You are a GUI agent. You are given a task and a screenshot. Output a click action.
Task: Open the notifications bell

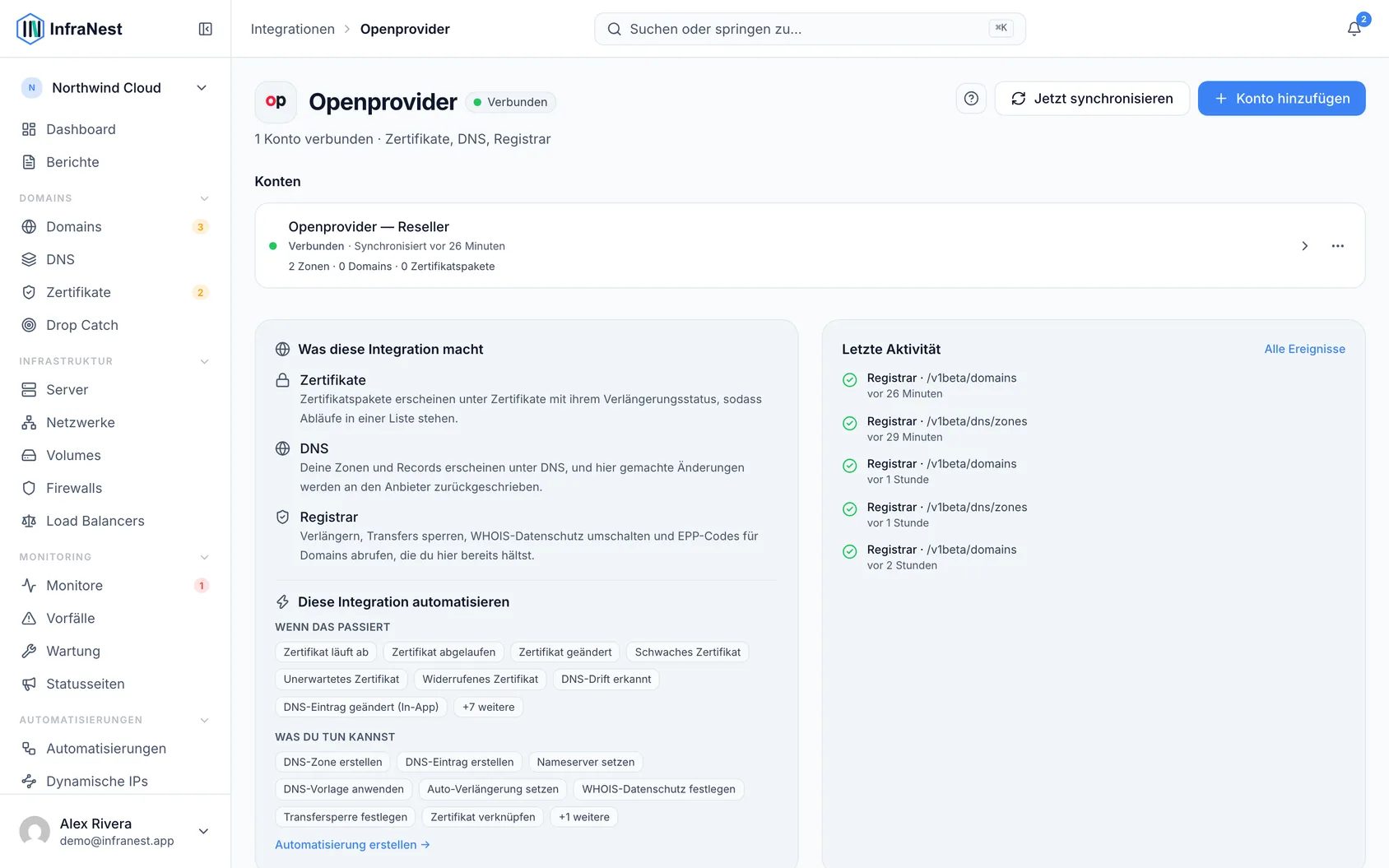coord(1354,29)
